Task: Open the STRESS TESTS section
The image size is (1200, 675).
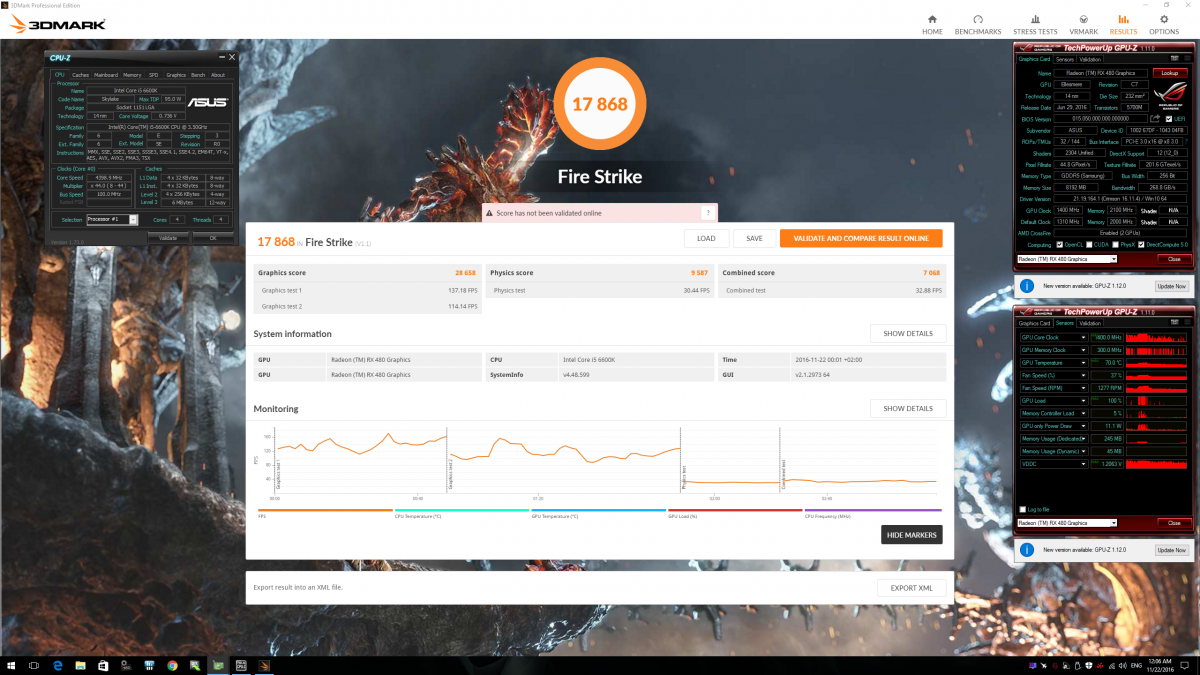Action: tap(1035, 24)
